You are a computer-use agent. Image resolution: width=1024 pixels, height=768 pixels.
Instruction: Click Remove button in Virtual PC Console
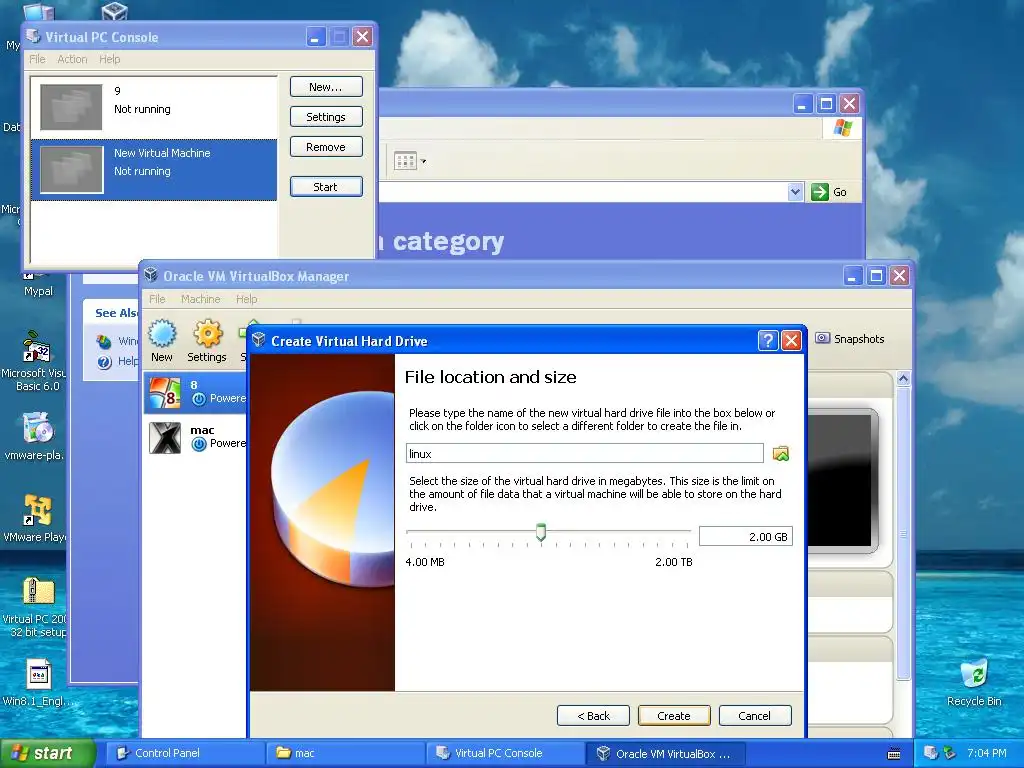[326, 147]
